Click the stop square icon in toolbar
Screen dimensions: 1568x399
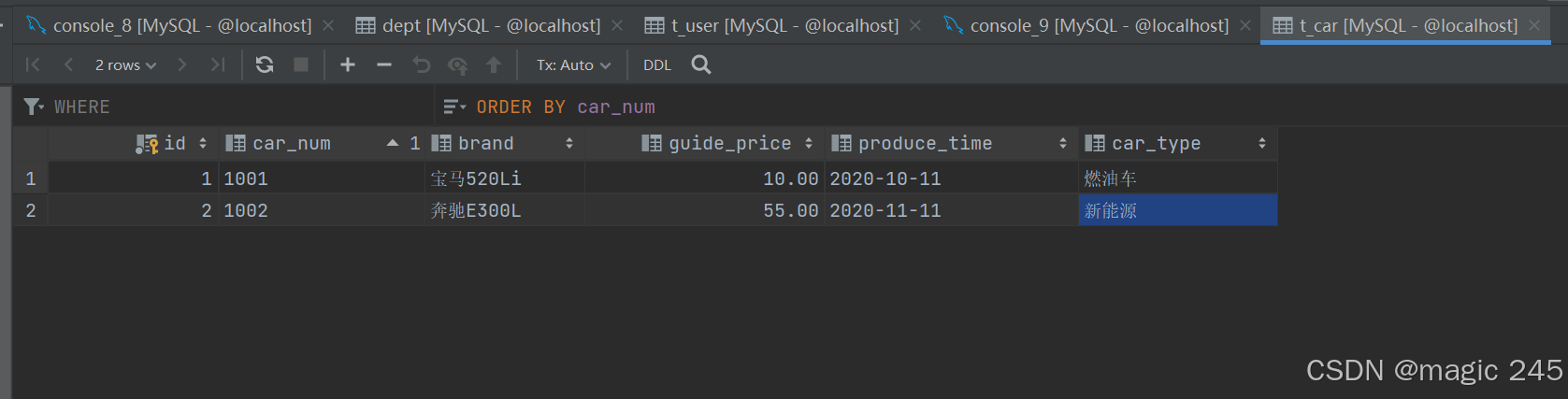tap(301, 64)
